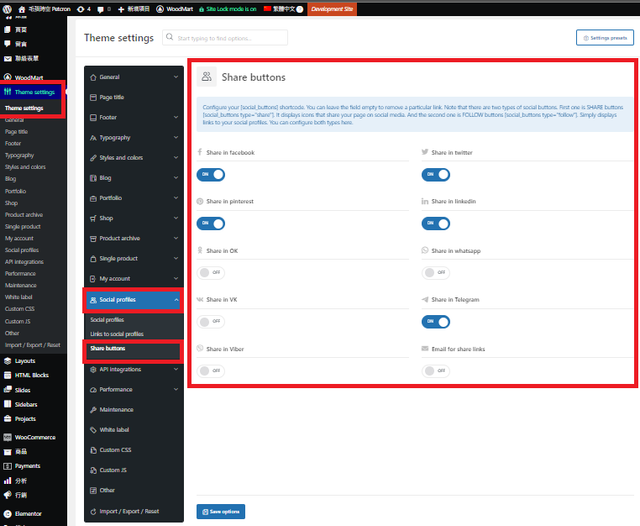The height and width of the screenshot is (526, 640).
Task: Enable the Share in whatsapp toggle
Action: pyautogui.click(x=436, y=273)
